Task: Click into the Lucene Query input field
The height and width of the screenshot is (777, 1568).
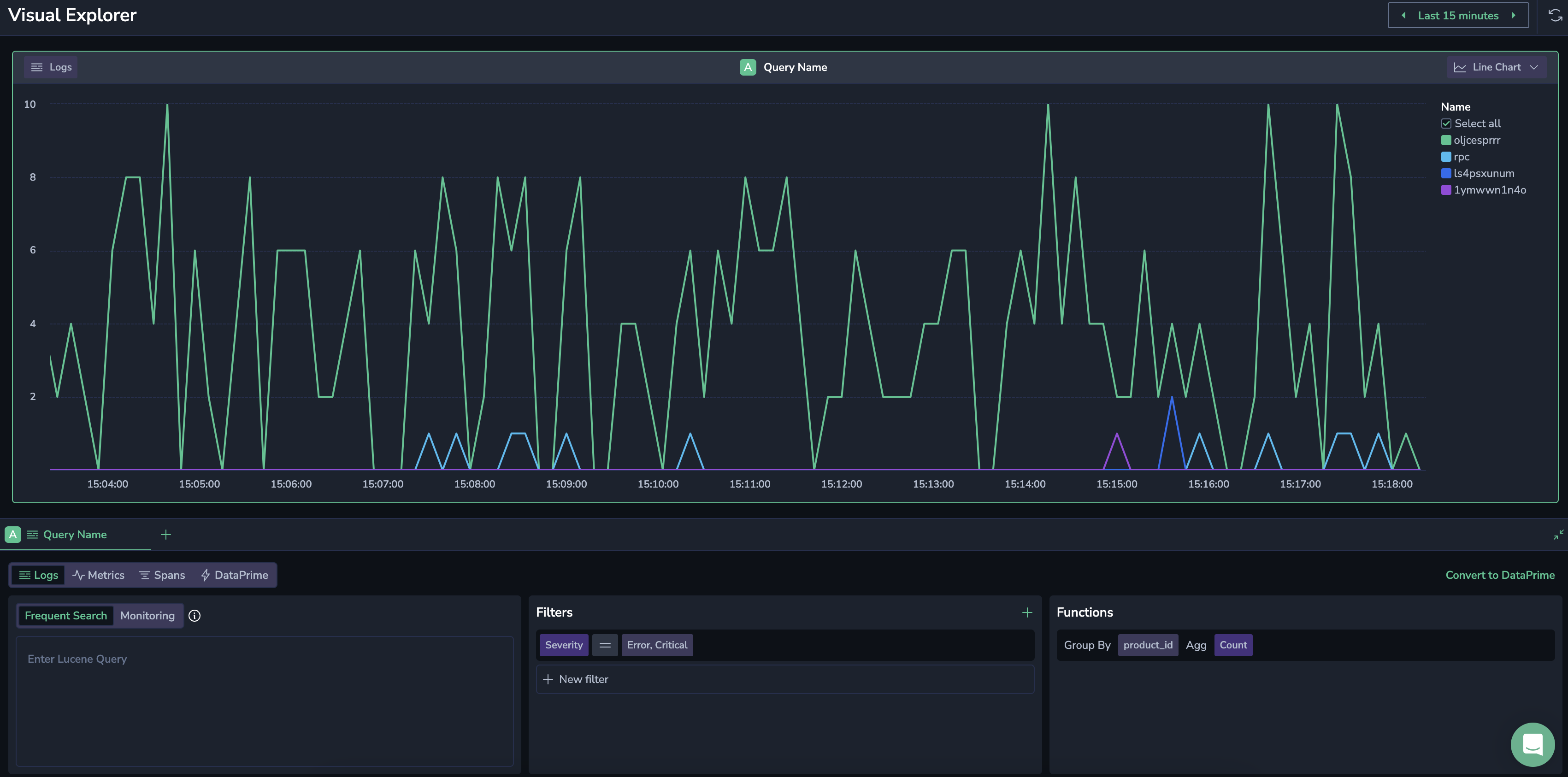Action: (264, 701)
